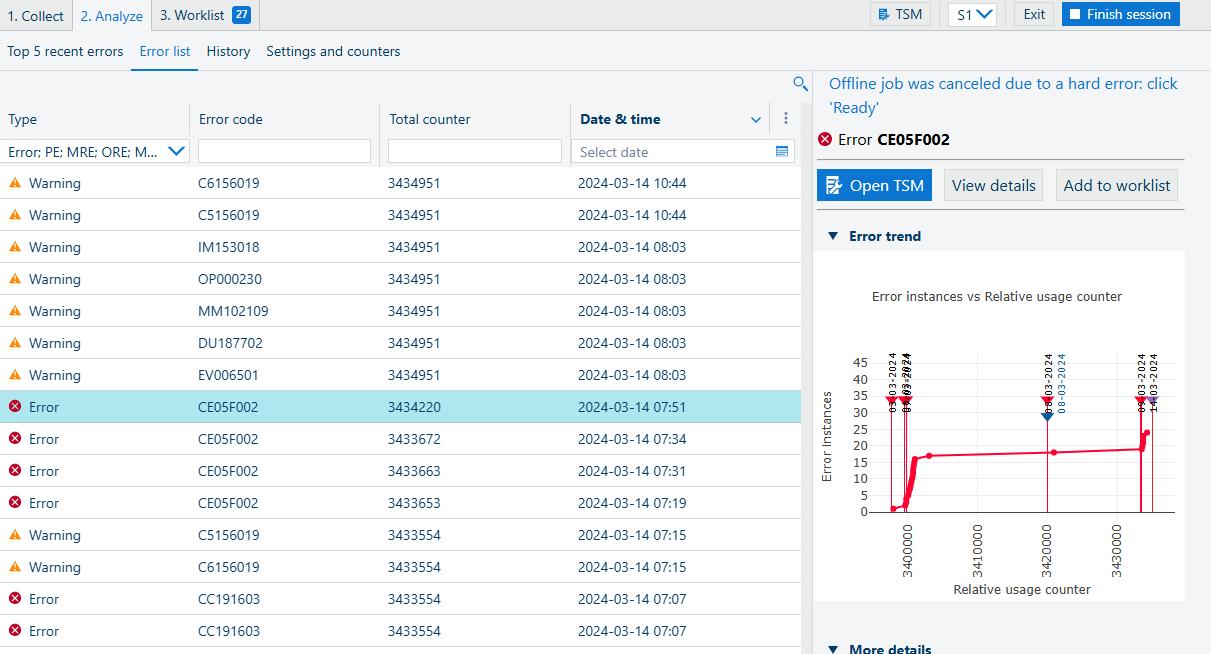Click red error icon beside CE05F002 heading
Viewport: 1211px width, 654px height.
(825, 140)
